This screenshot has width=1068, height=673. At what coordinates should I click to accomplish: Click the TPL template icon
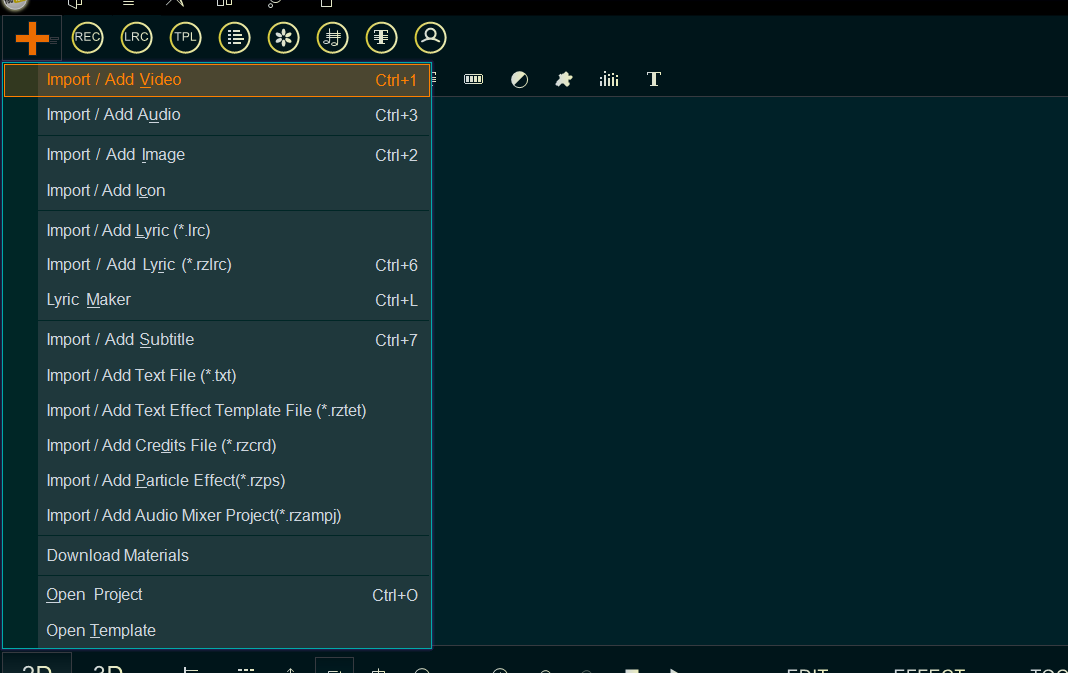click(185, 38)
